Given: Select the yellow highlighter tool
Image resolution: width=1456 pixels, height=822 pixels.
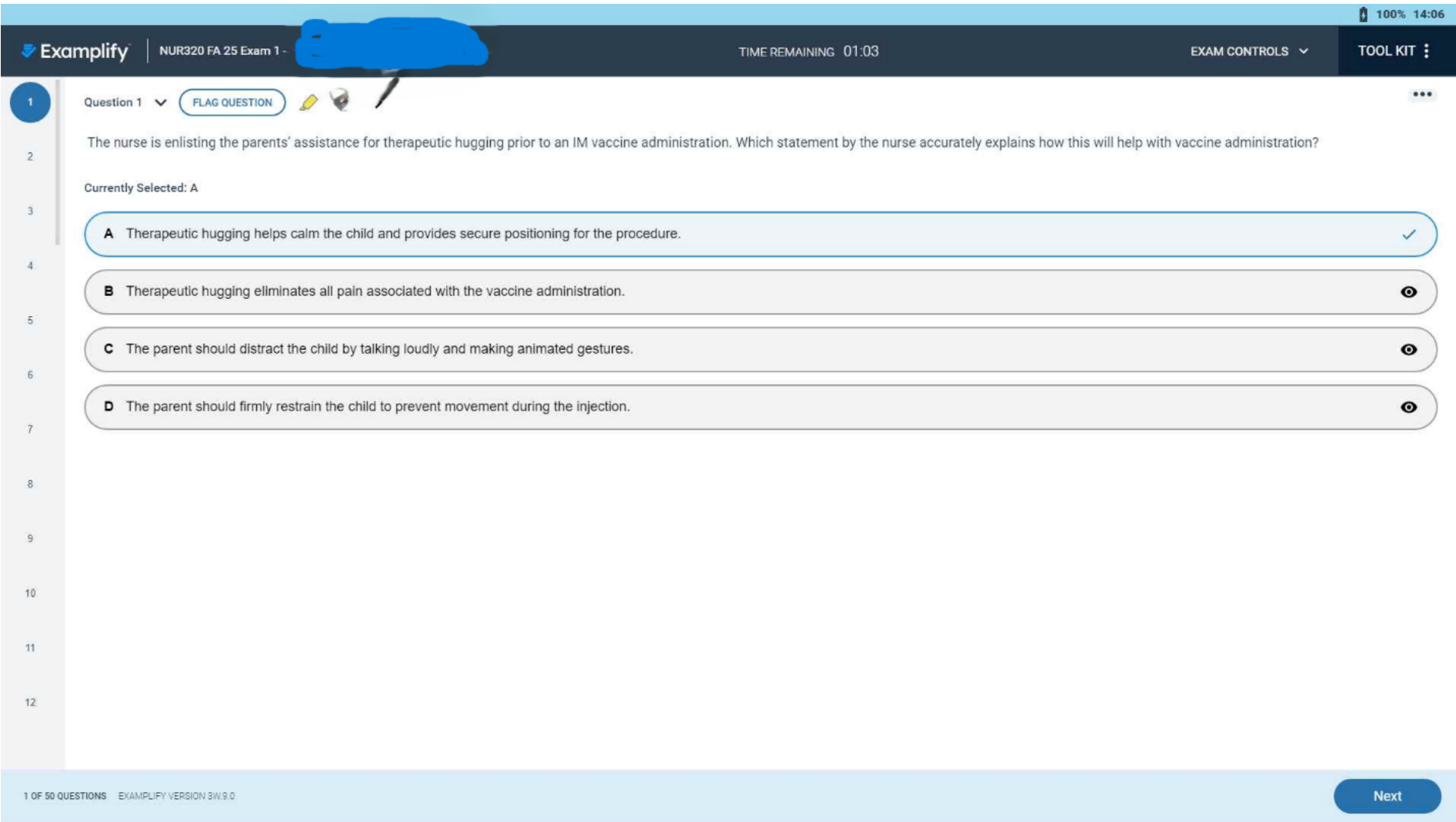Looking at the screenshot, I should [x=308, y=102].
